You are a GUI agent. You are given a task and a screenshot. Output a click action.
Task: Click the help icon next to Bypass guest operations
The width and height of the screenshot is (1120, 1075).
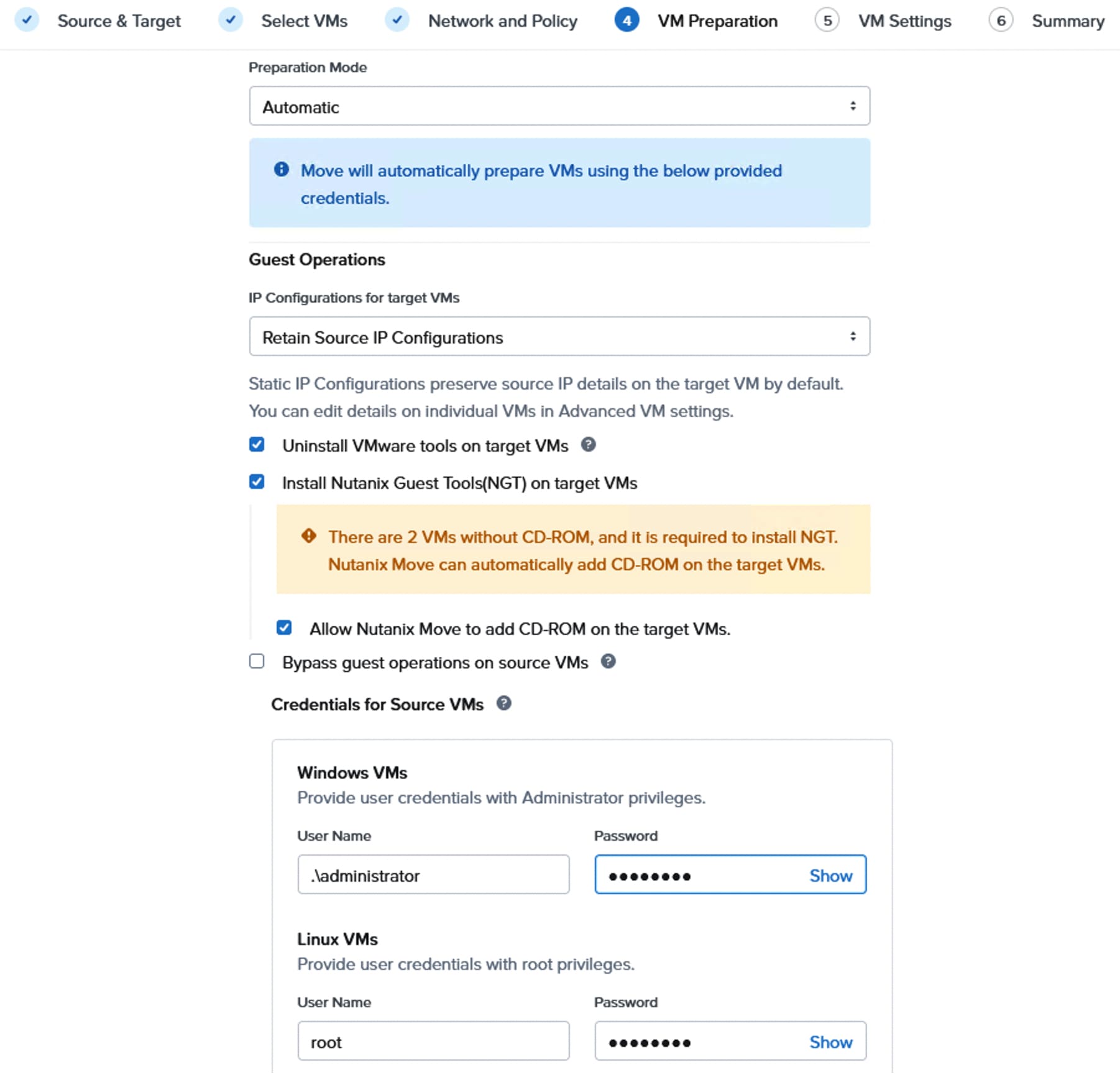point(608,662)
